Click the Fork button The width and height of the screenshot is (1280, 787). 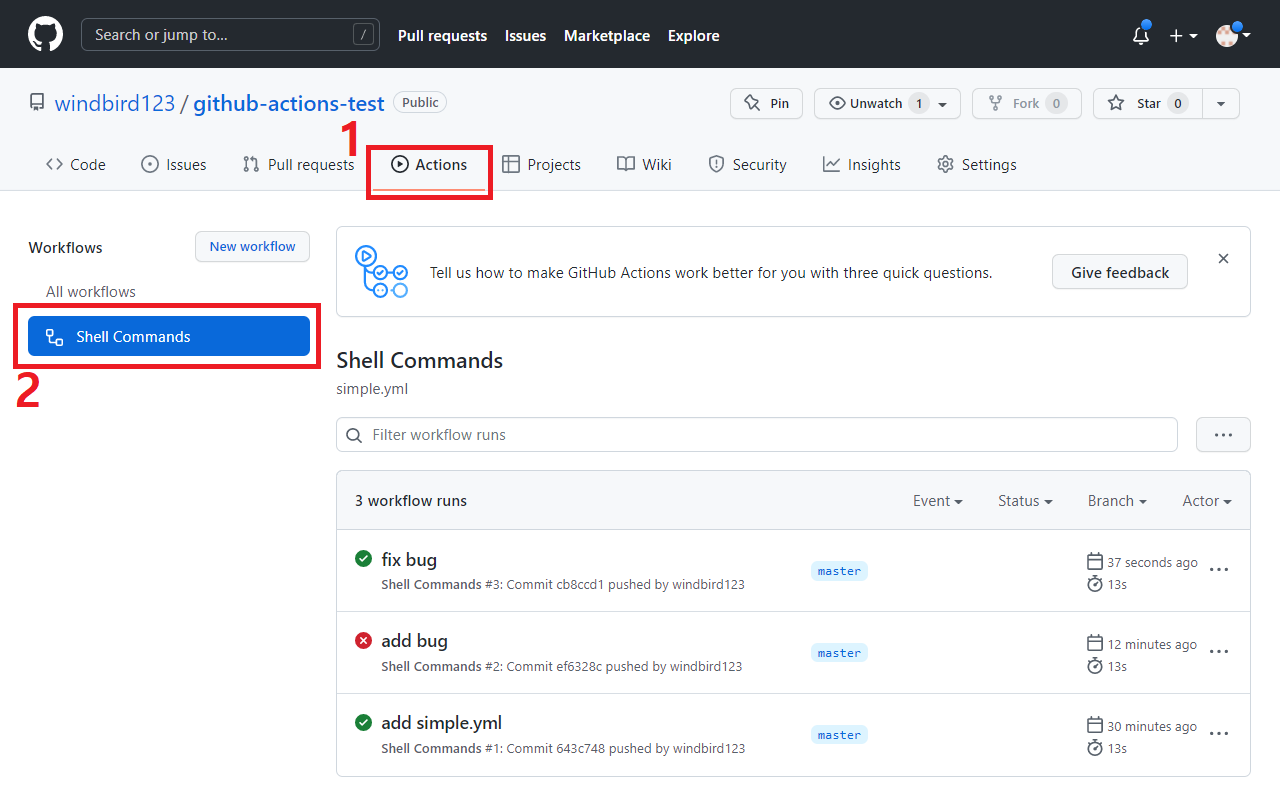click(x=1026, y=103)
